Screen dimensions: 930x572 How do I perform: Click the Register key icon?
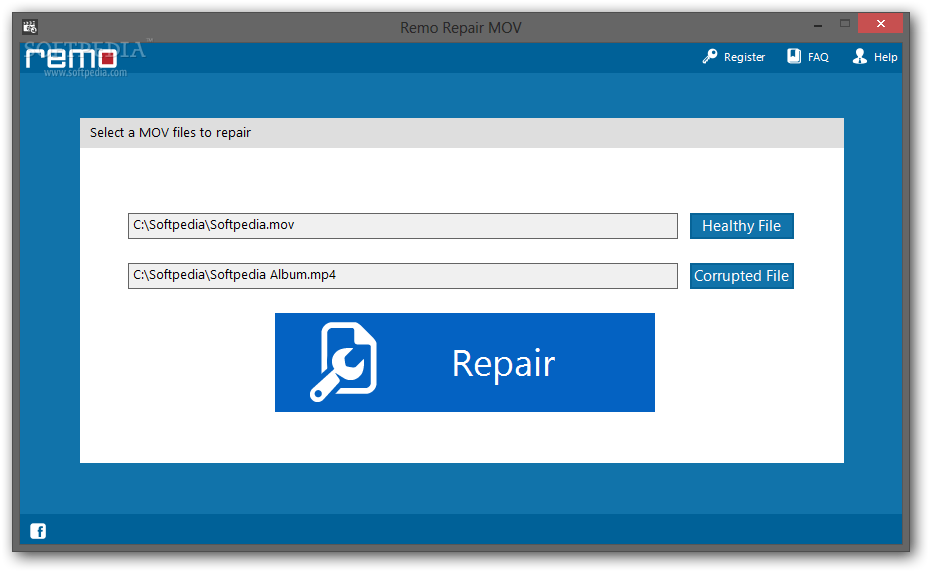click(709, 56)
